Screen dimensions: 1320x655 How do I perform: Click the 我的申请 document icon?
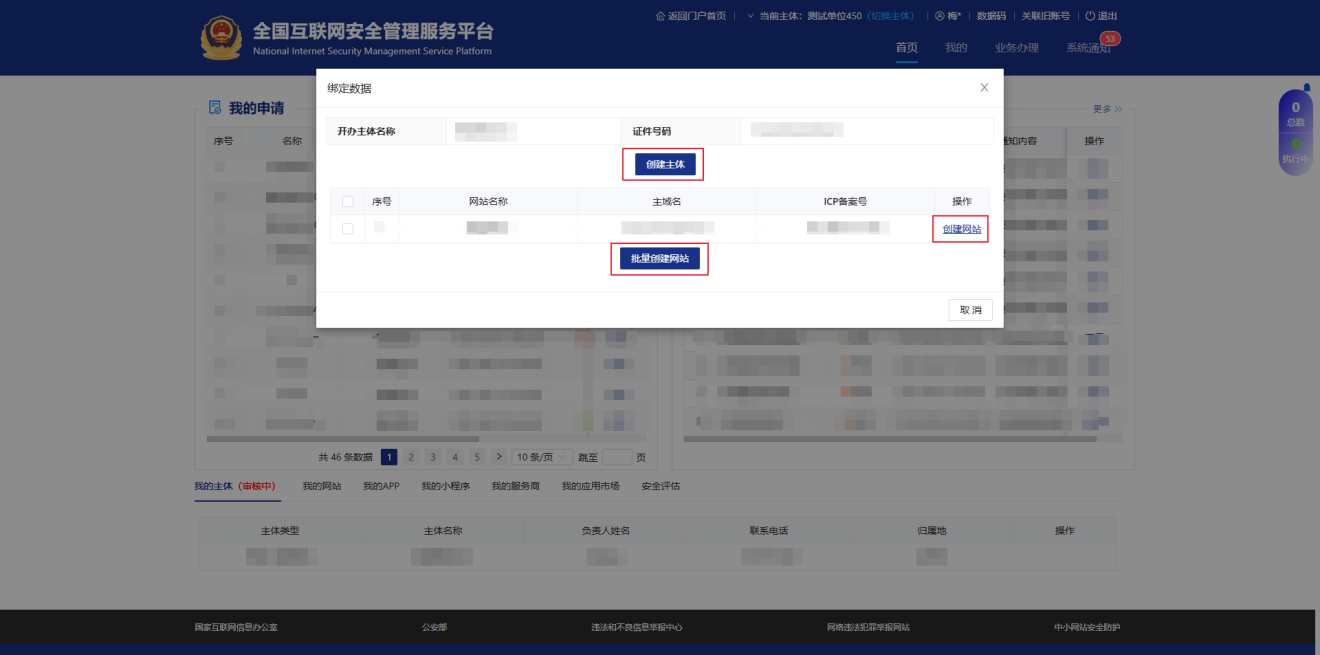[214, 108]
